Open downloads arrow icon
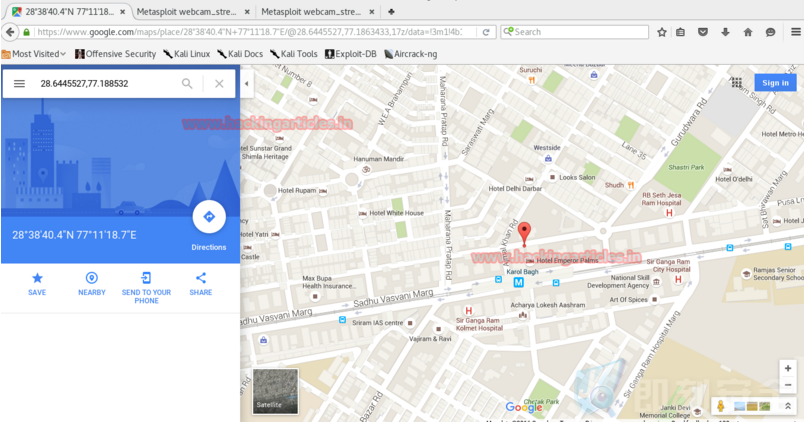804x428 pixels. coord(725,32)
